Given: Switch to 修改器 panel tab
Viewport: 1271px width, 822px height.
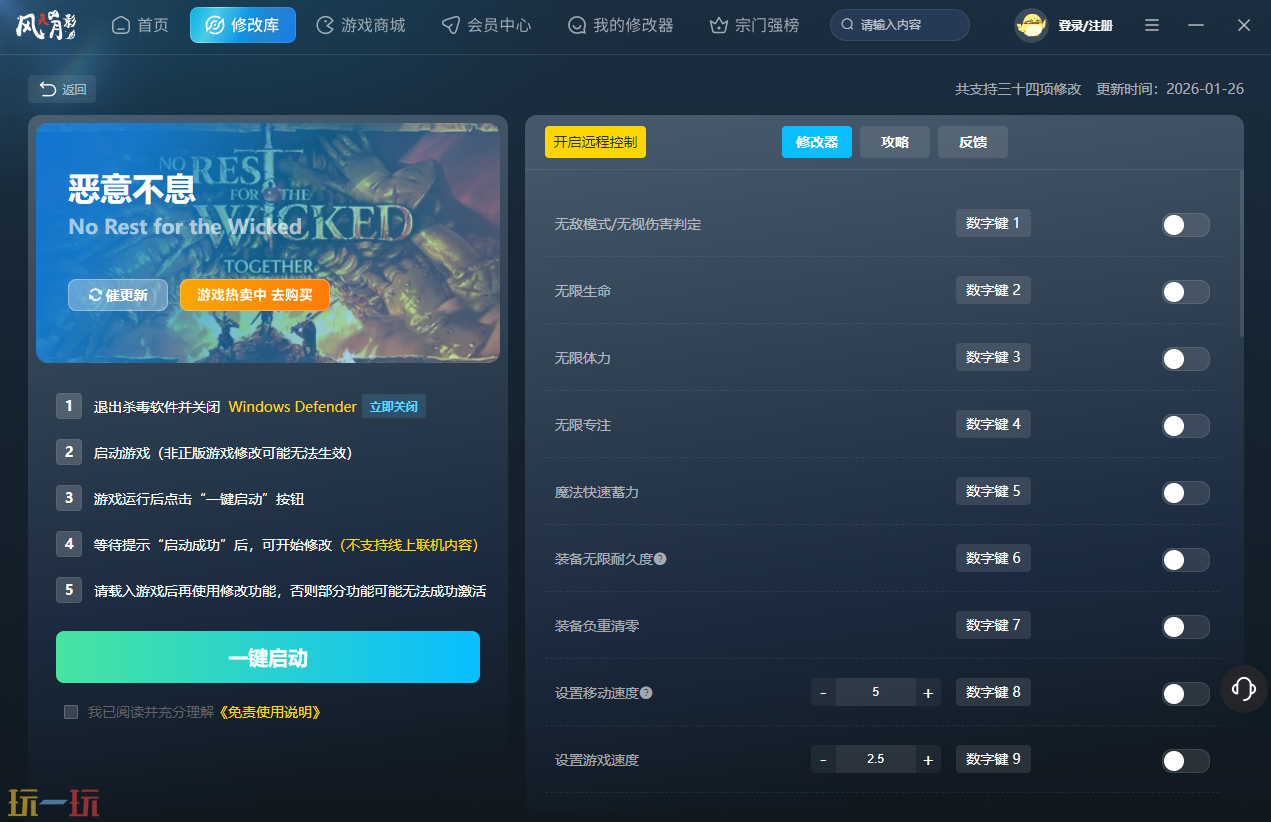Looking at the screenshot, I should (817, 142).
